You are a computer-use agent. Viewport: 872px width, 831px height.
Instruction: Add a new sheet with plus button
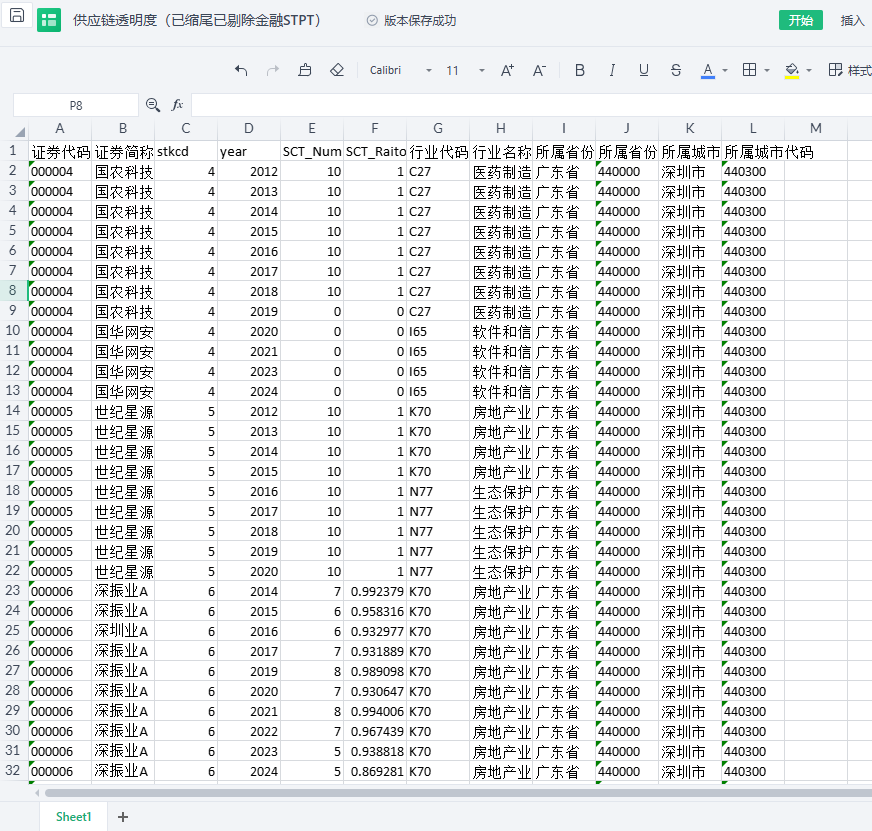tap(123, 817)
